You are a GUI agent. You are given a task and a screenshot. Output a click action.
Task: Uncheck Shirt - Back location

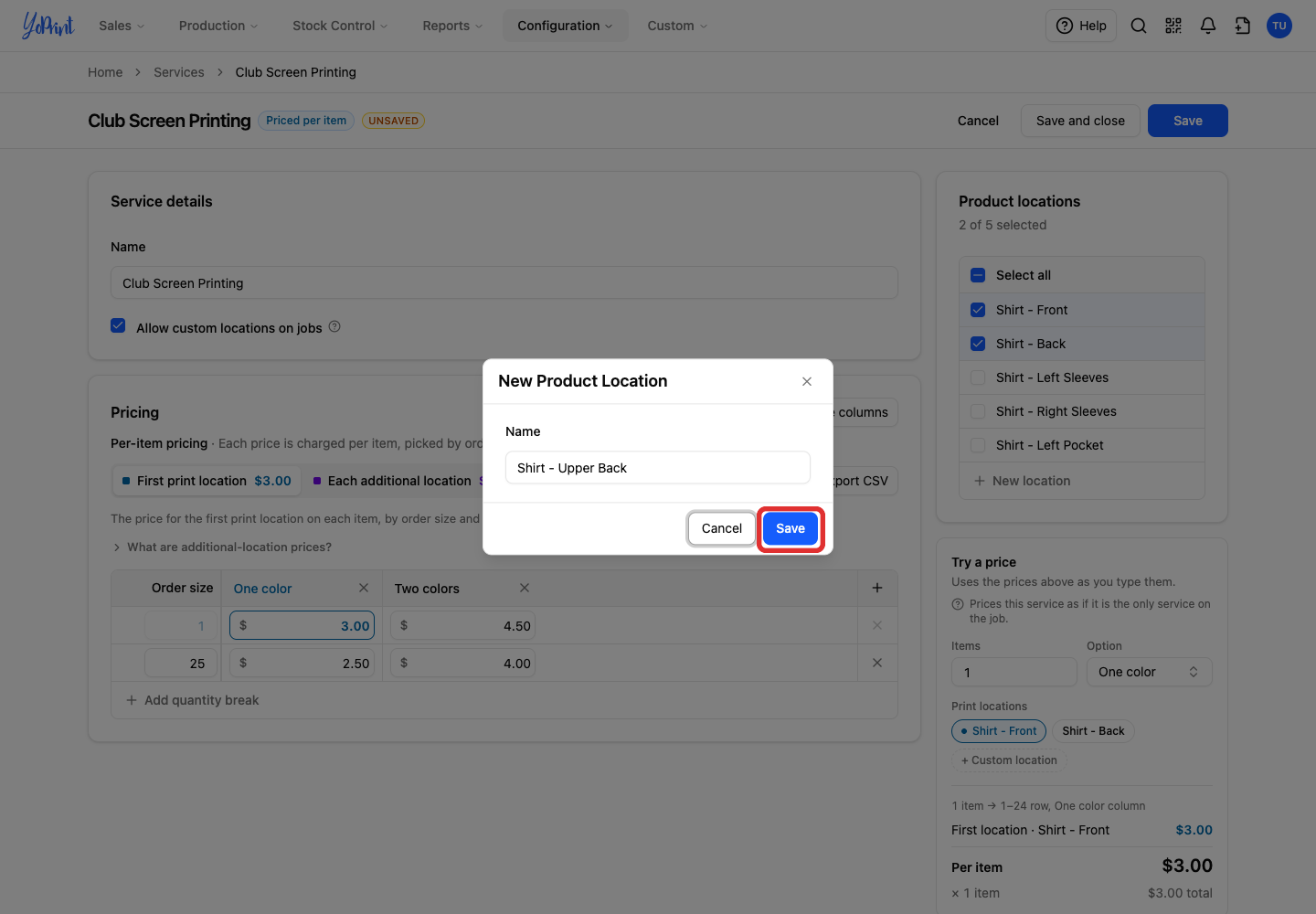pyautogui.click(x=978, y=344)
